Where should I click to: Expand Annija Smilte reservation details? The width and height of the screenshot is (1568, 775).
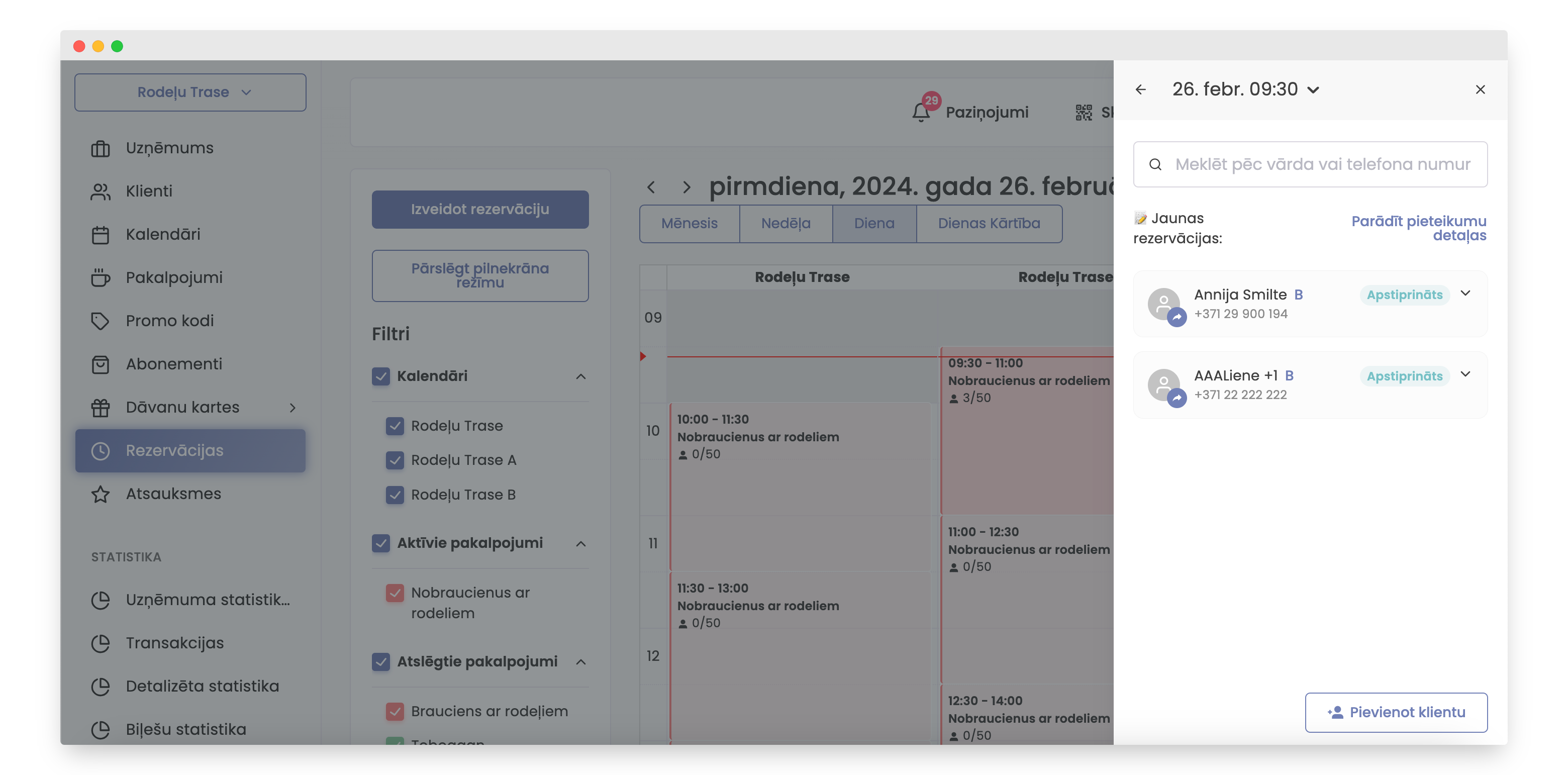point(1465,294)
